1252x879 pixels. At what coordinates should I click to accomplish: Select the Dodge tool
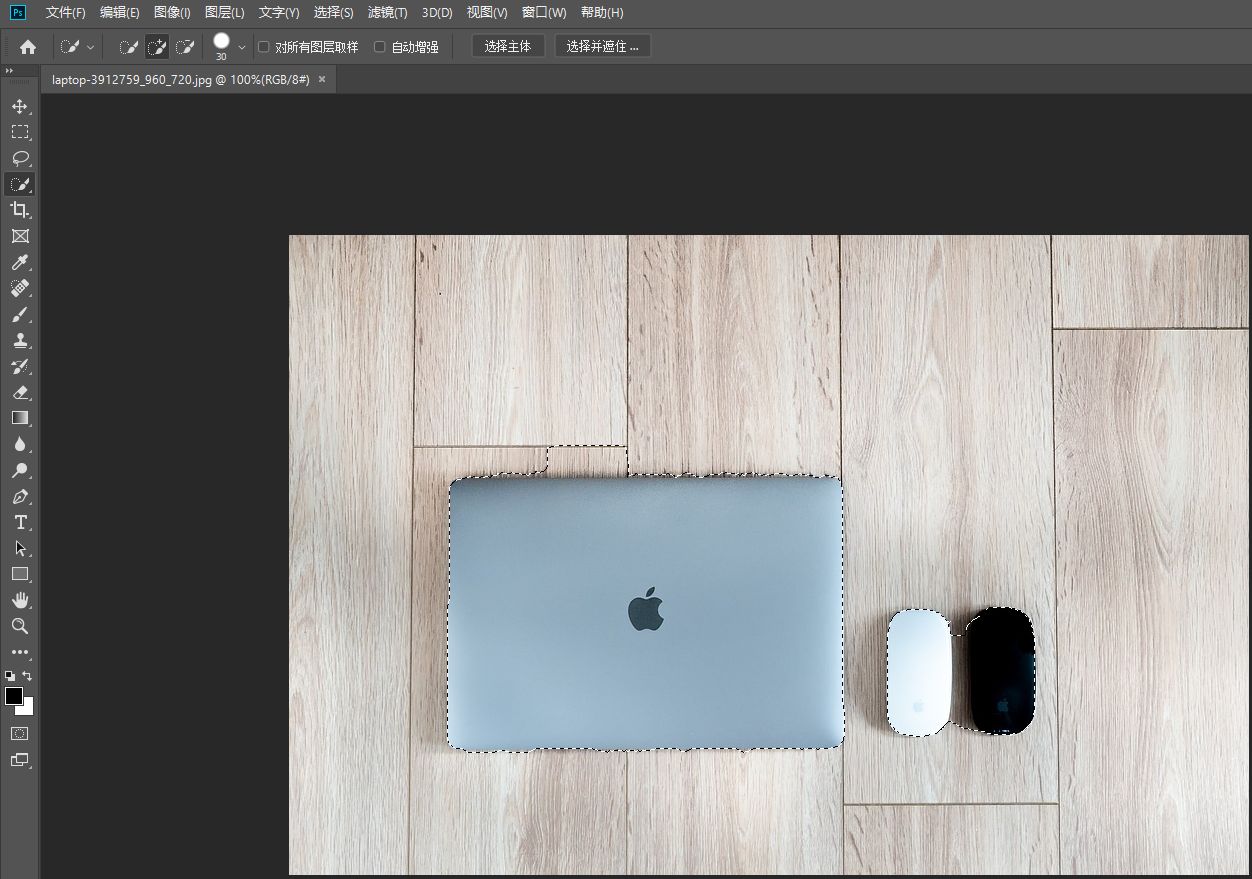point(20,470)
